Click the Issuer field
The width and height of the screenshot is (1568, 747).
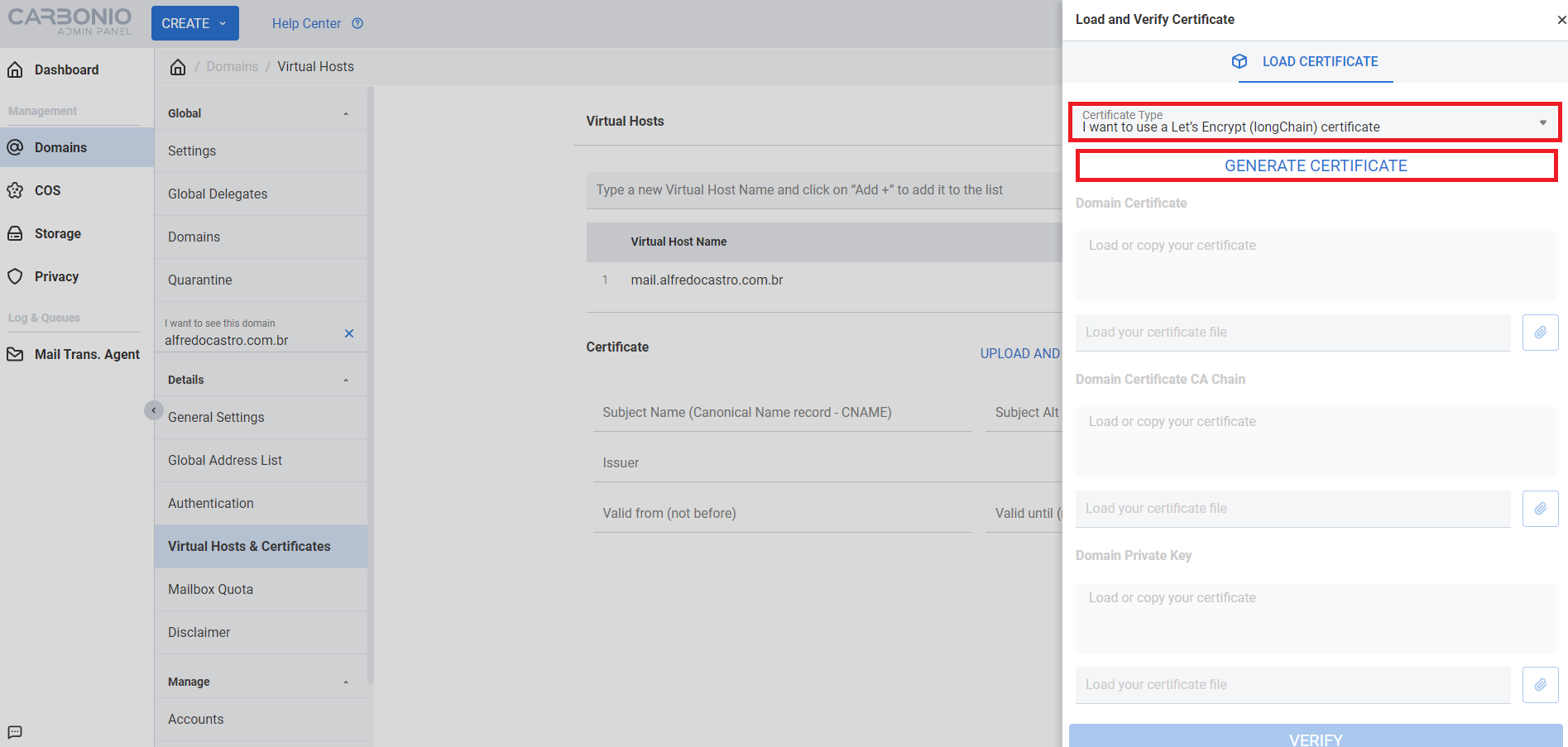[x=827, y=463]
